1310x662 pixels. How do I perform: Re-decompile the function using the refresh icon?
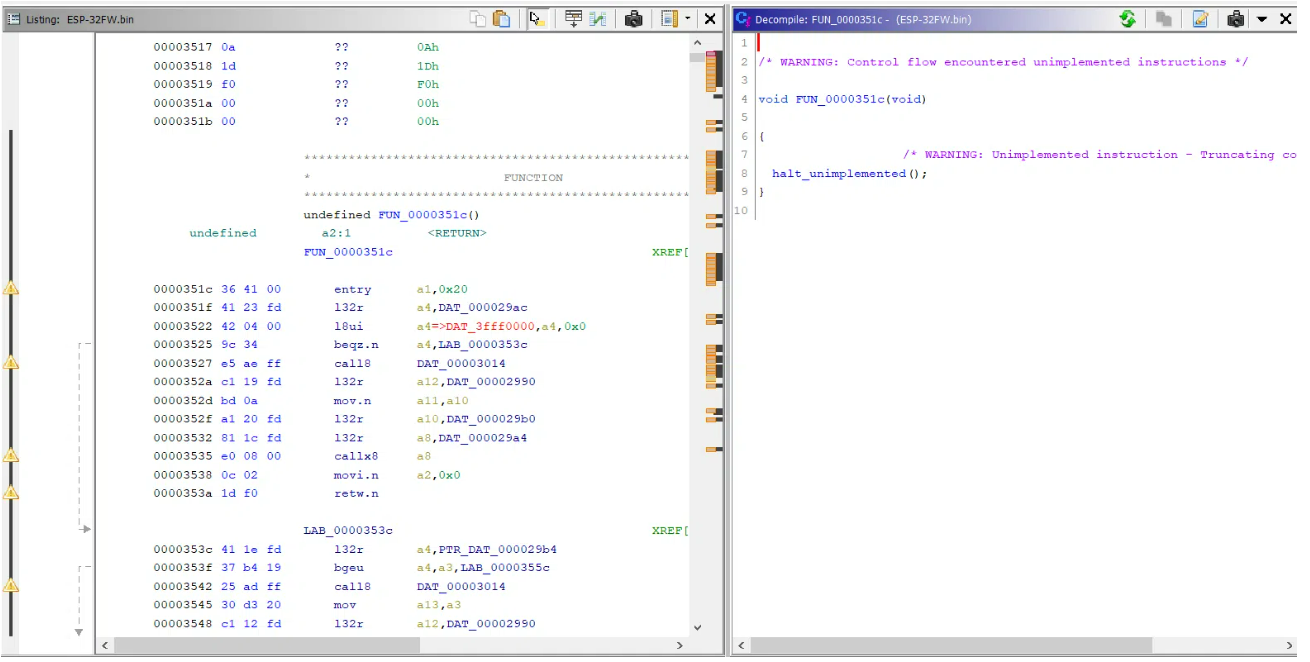point(1127,18)
